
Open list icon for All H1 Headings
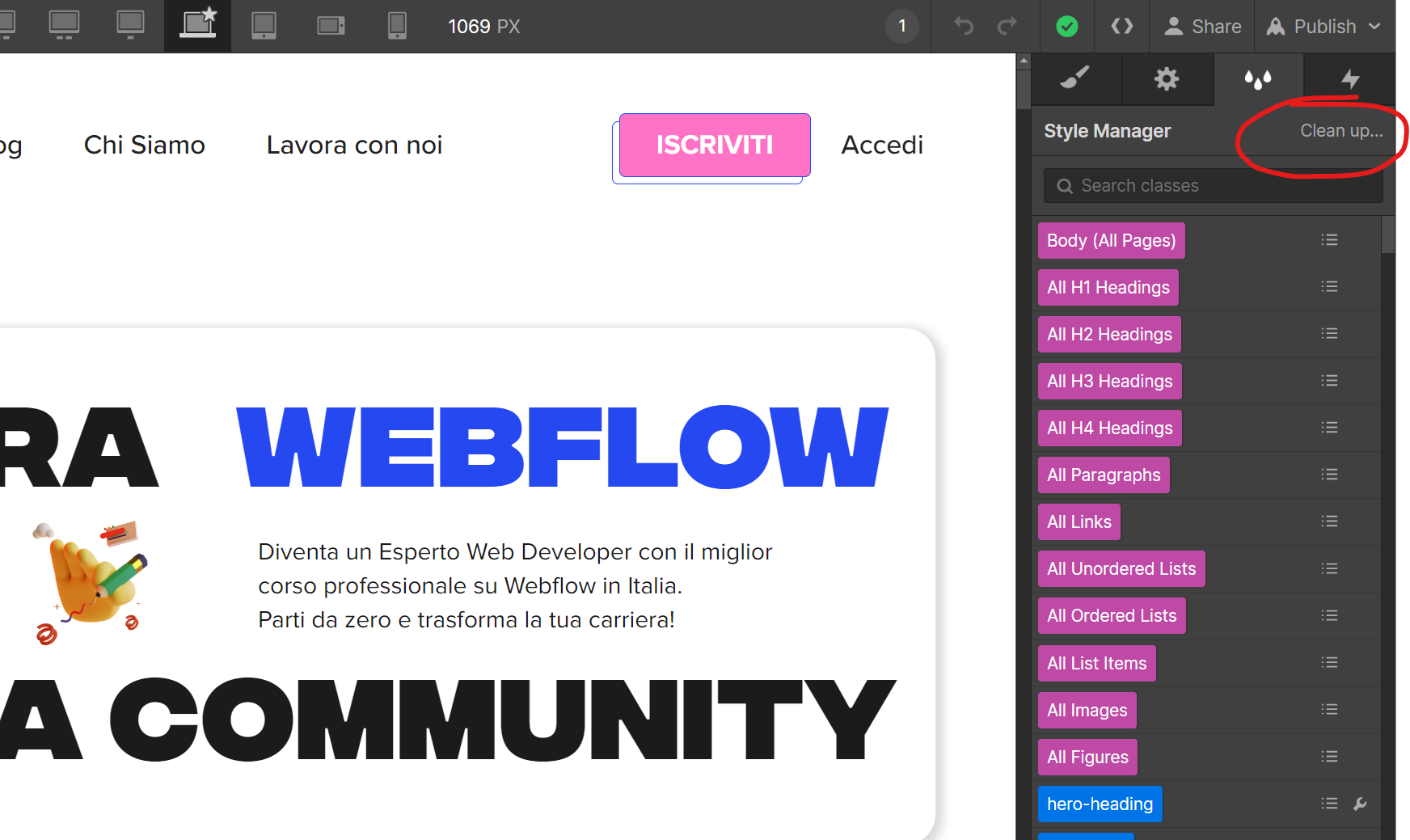pyautogui.click(x=1329, y=287)
